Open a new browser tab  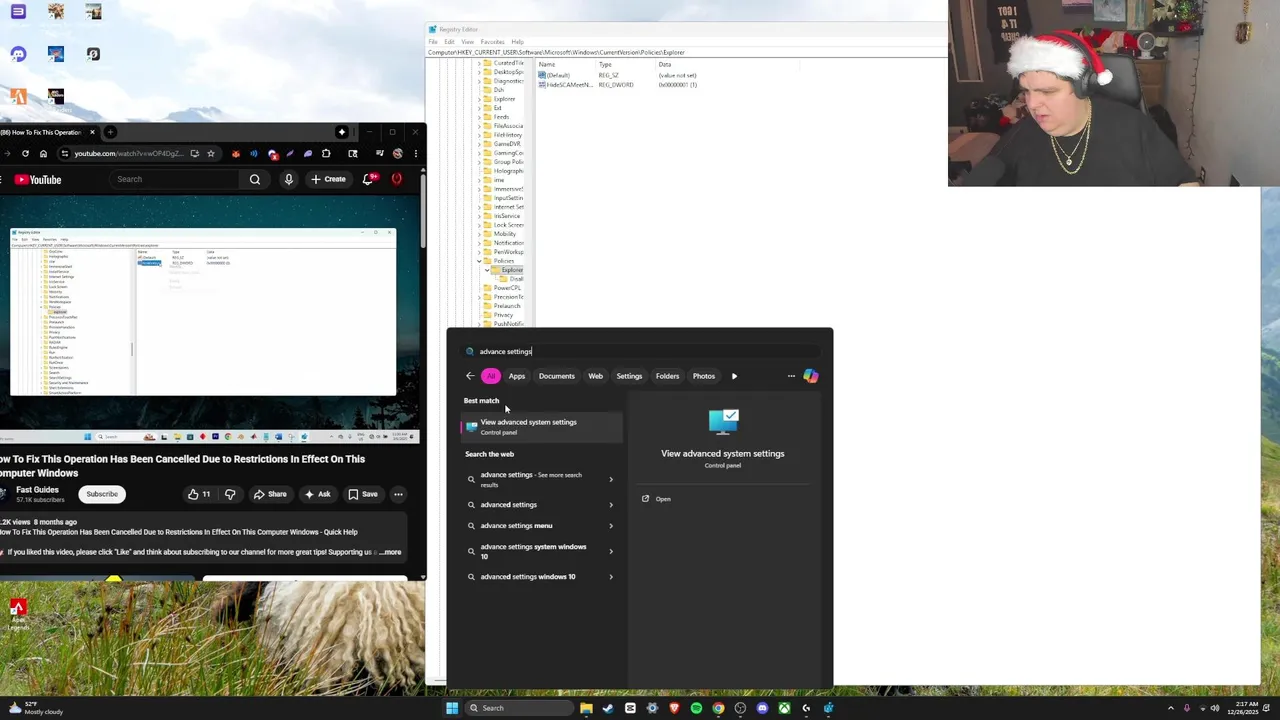pos(111,132)
